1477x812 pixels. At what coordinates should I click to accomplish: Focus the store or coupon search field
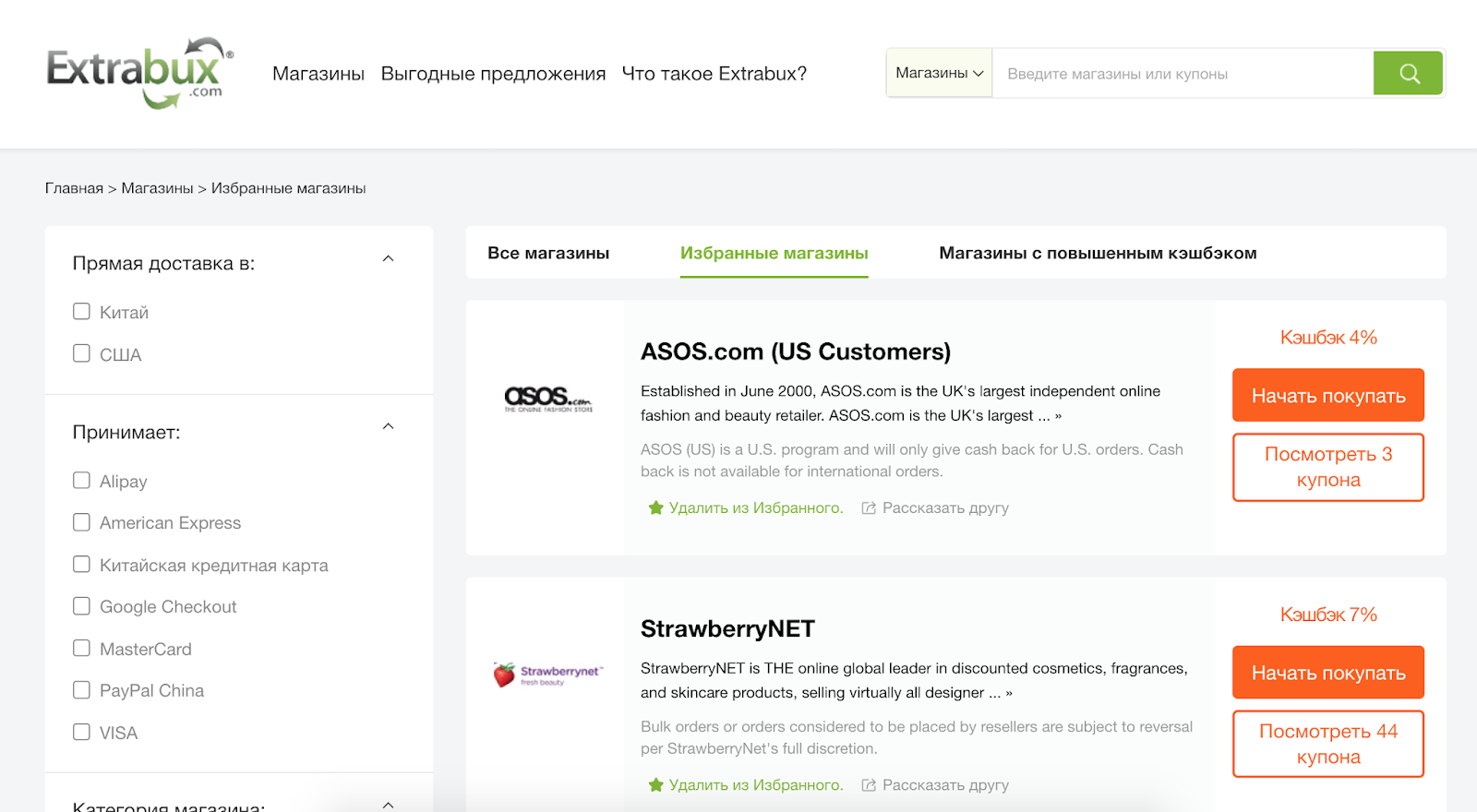pyautogui.click(x=1183, y=73)
